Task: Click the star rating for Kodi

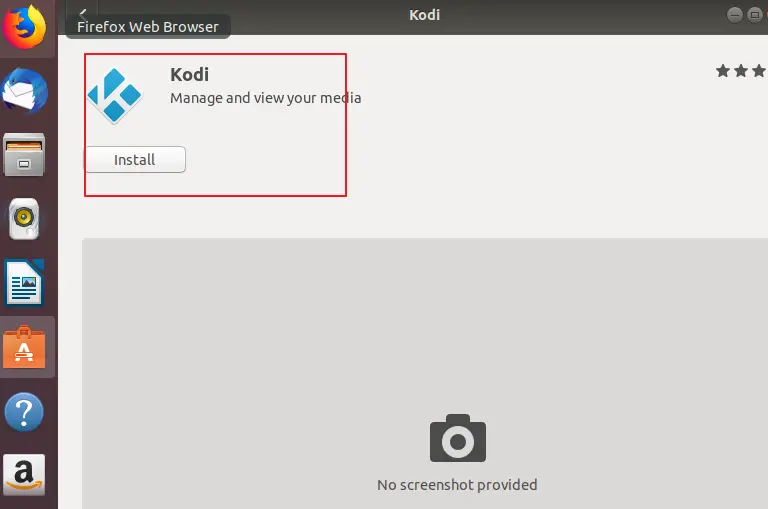Action: pyautogui.click(x=742, y=71)
